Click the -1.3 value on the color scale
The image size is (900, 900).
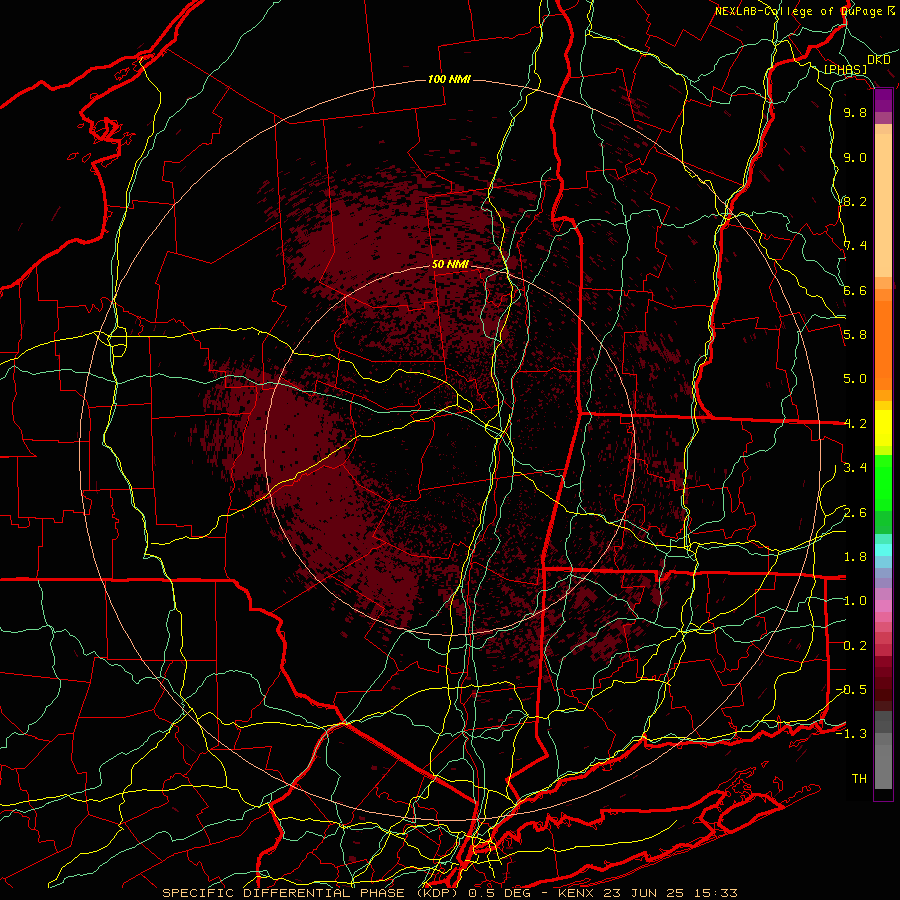(851, 734)
